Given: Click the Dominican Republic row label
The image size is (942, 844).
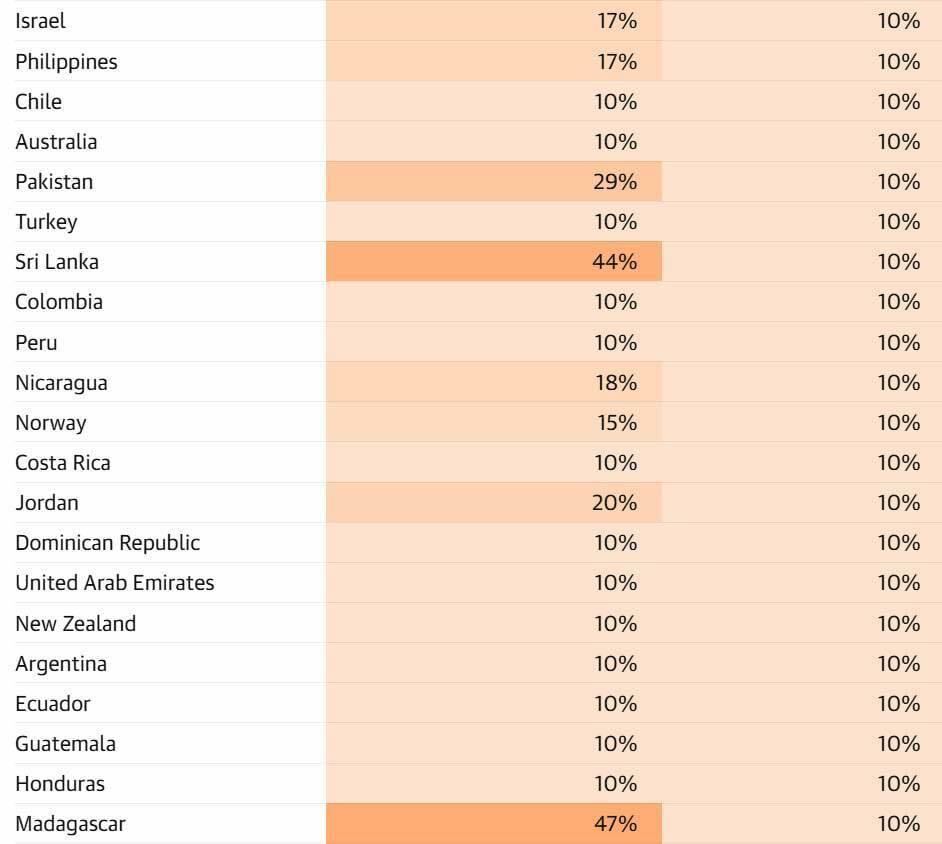Looking at the screenshot, I should click(108, 543).
